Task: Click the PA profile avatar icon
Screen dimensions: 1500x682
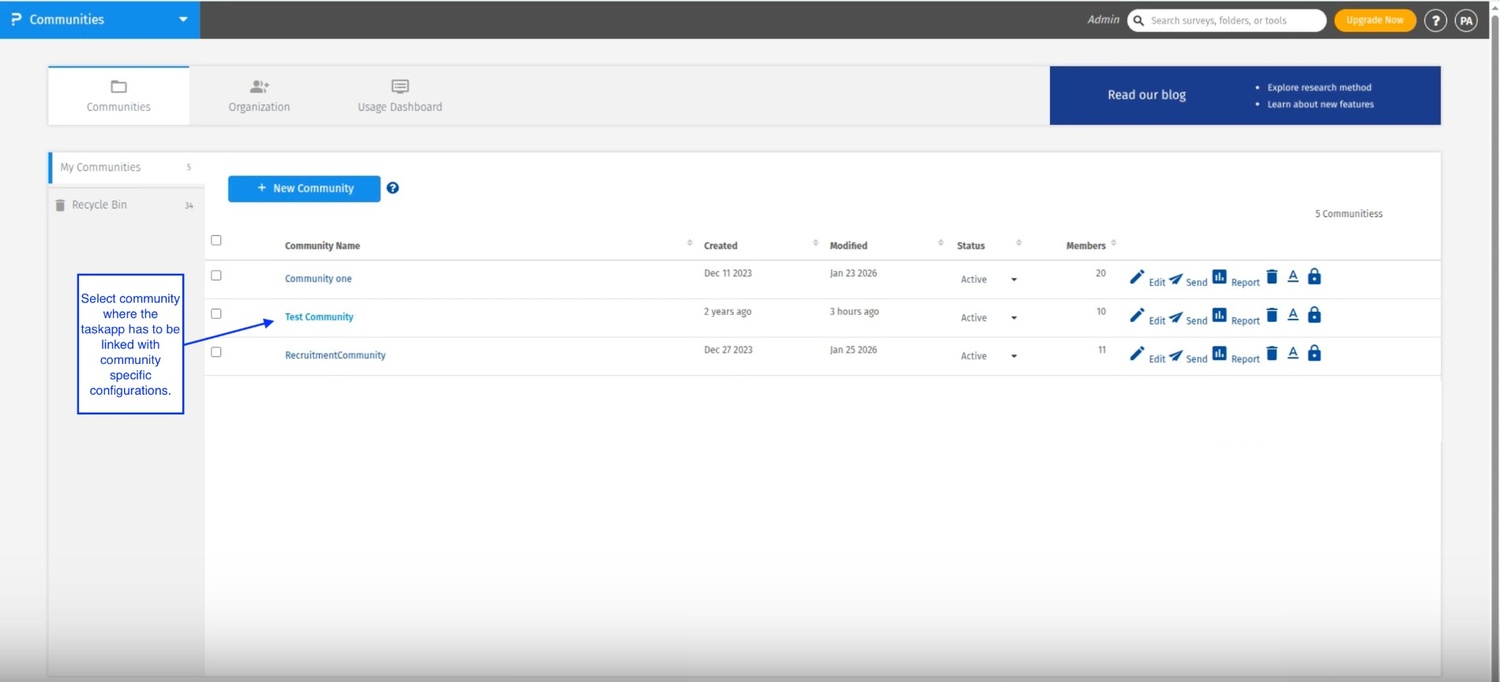Action: [1466, 20]
